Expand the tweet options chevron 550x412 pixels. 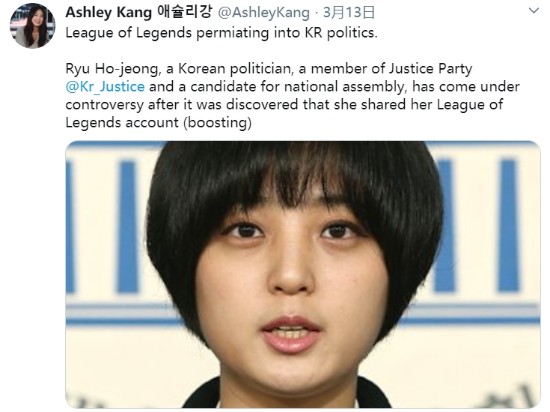(x=534, y=11)
